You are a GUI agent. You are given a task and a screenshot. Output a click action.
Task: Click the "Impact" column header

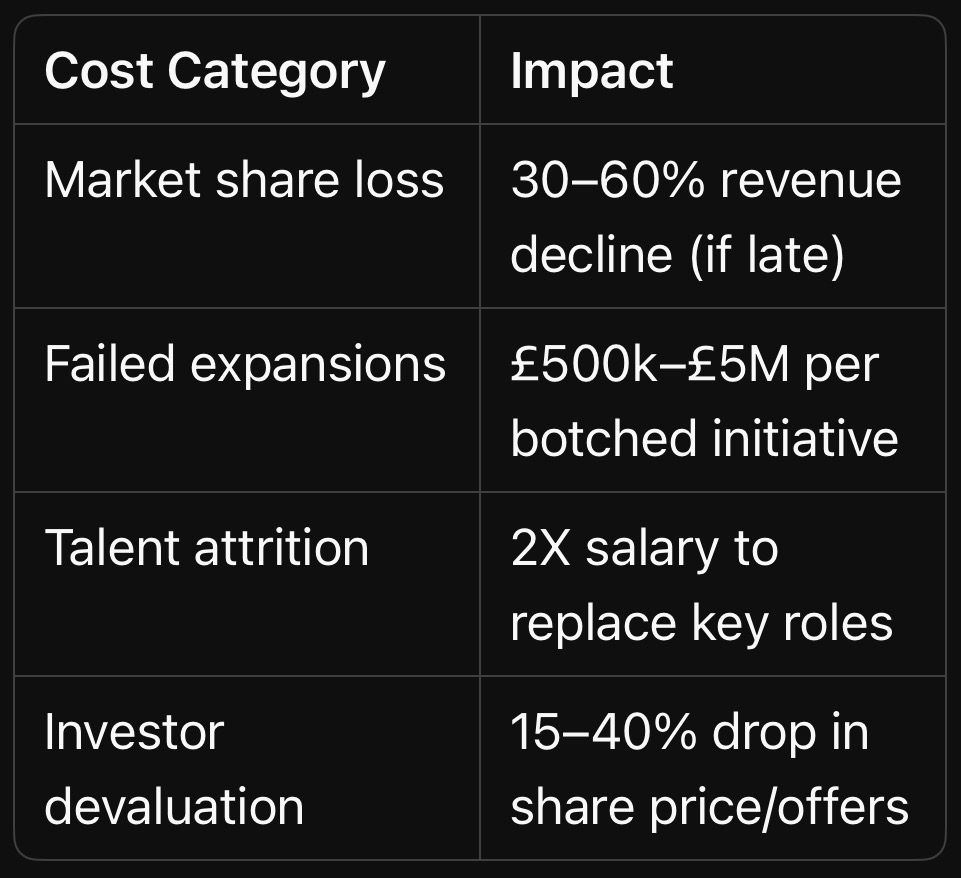click(592, 72)
